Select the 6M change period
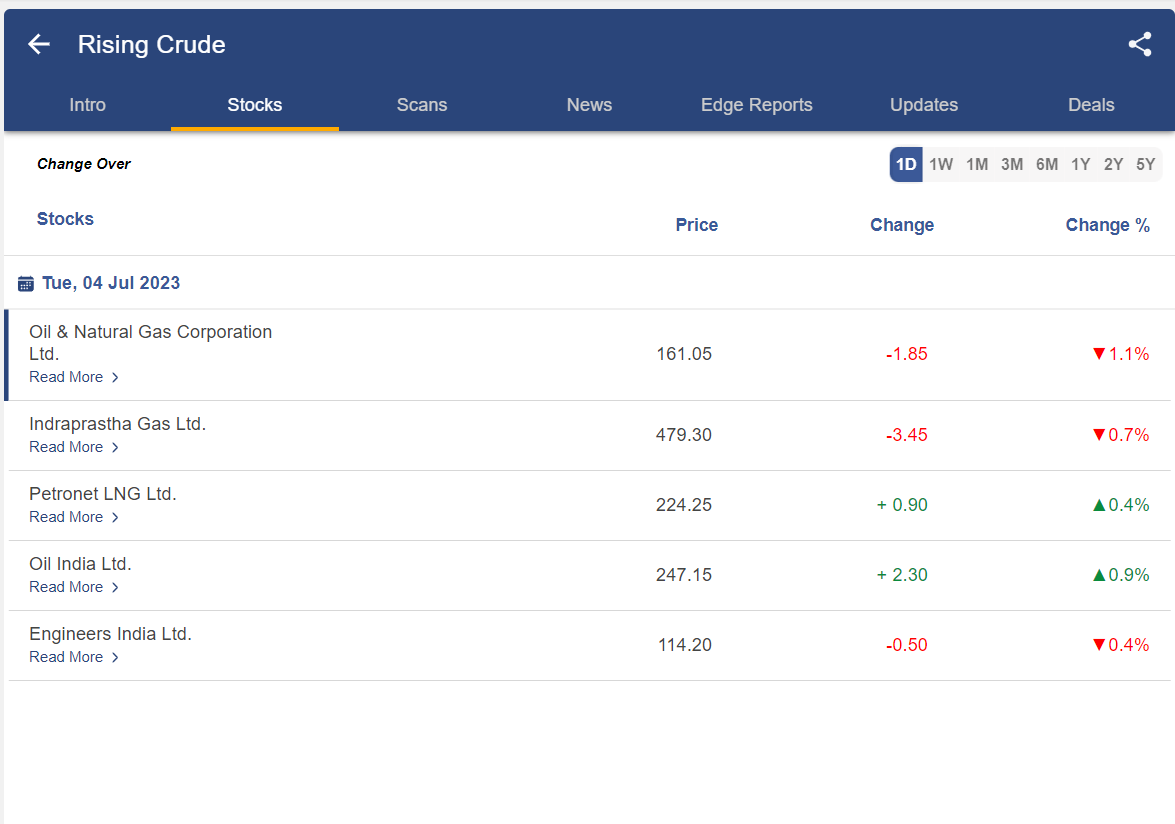This screenshot has width=1175, height=824. pos(1047,164)
